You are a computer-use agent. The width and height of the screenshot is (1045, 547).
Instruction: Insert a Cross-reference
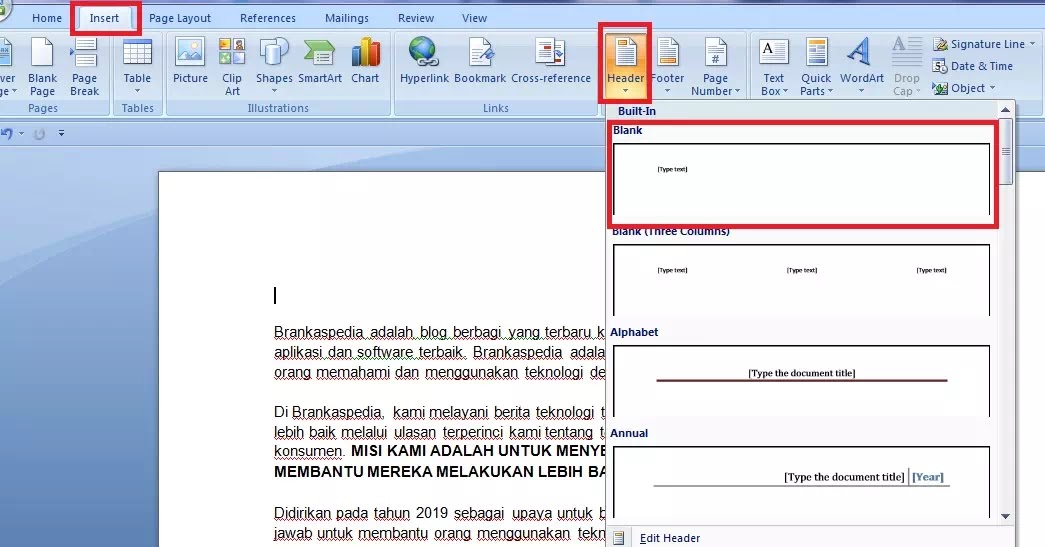click(550, 61)
